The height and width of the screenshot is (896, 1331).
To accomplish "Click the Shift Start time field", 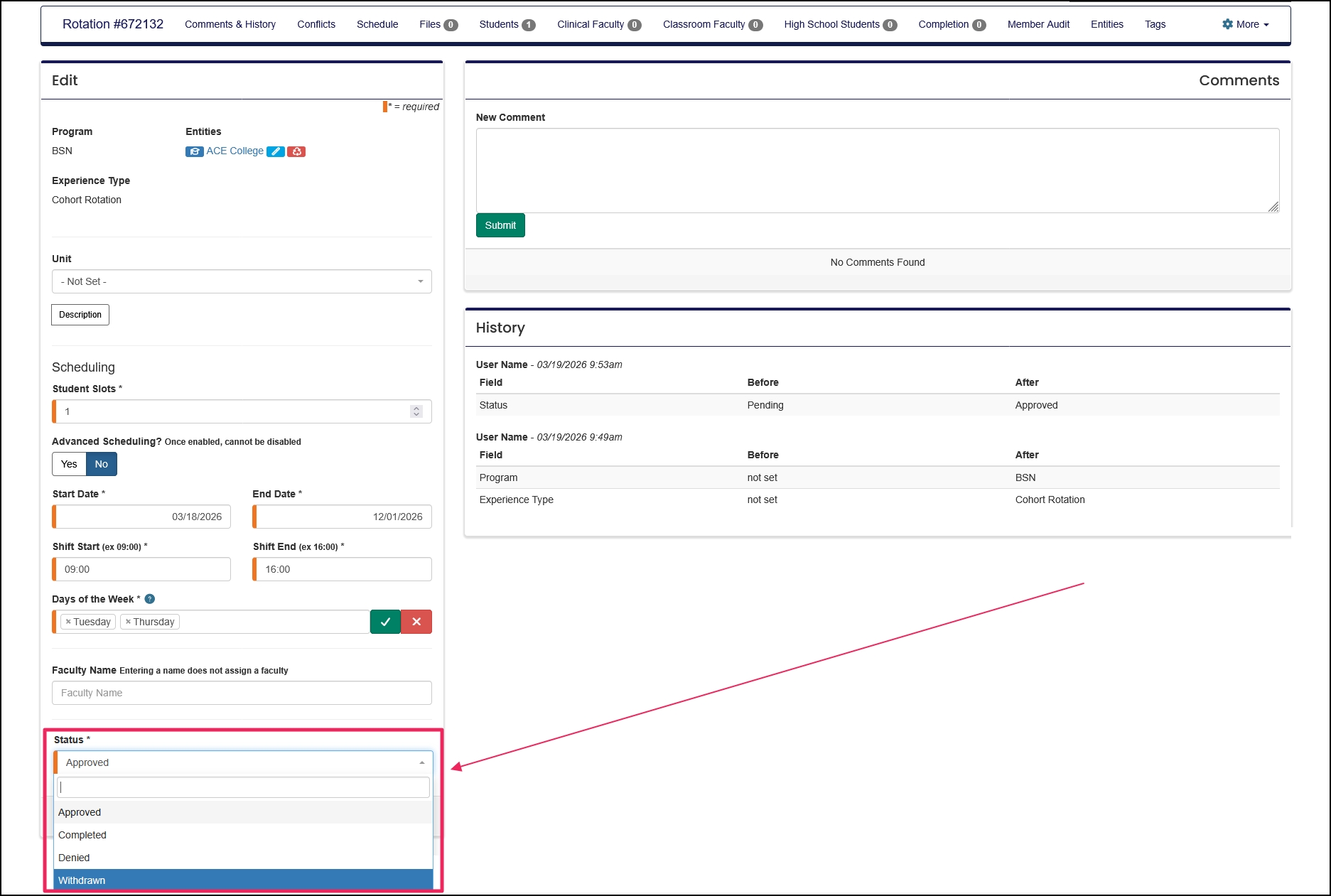I will pyautogui.click(x=141, y=569).
